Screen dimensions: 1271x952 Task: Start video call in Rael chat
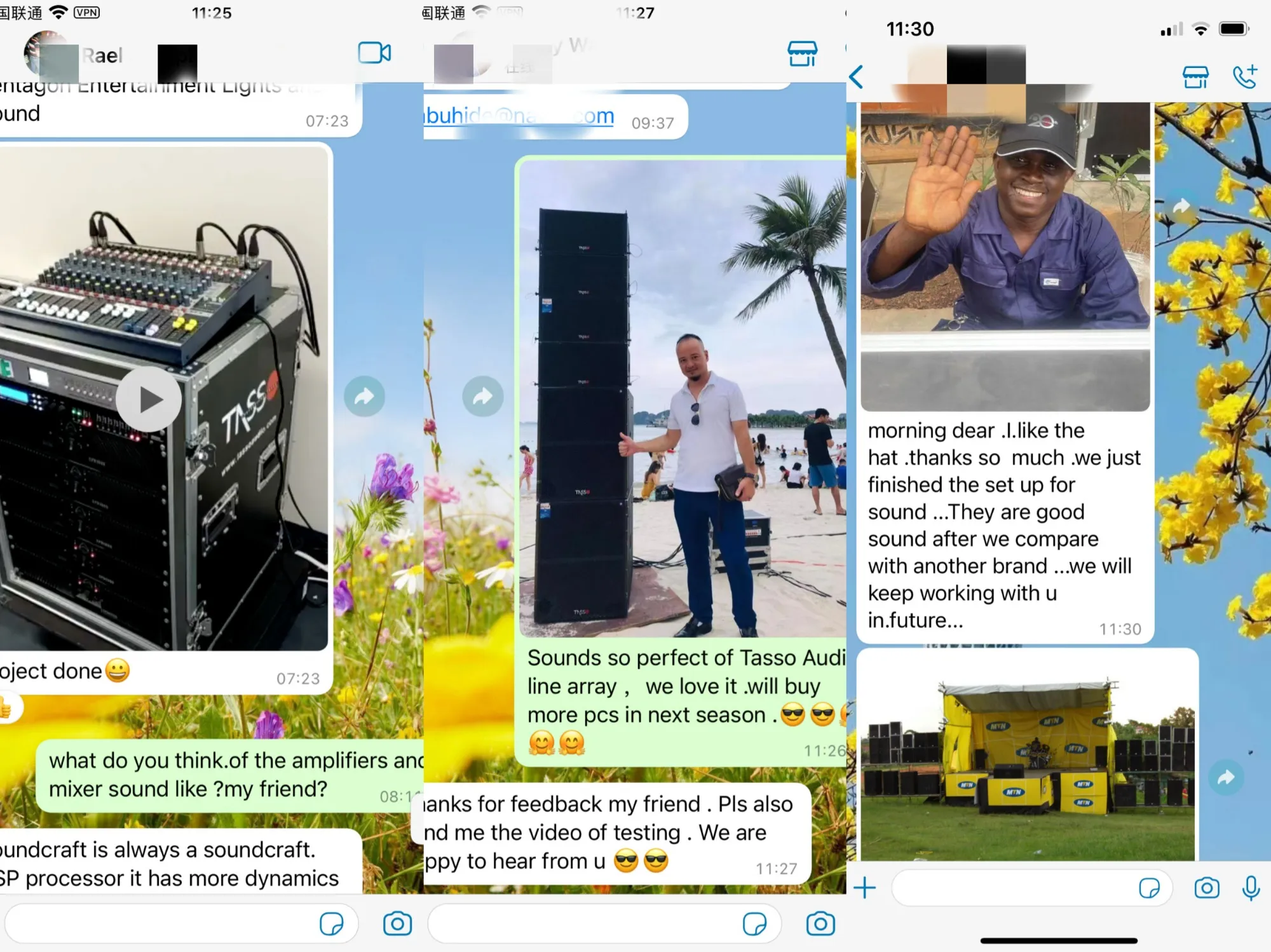click(x=374, y=53)
